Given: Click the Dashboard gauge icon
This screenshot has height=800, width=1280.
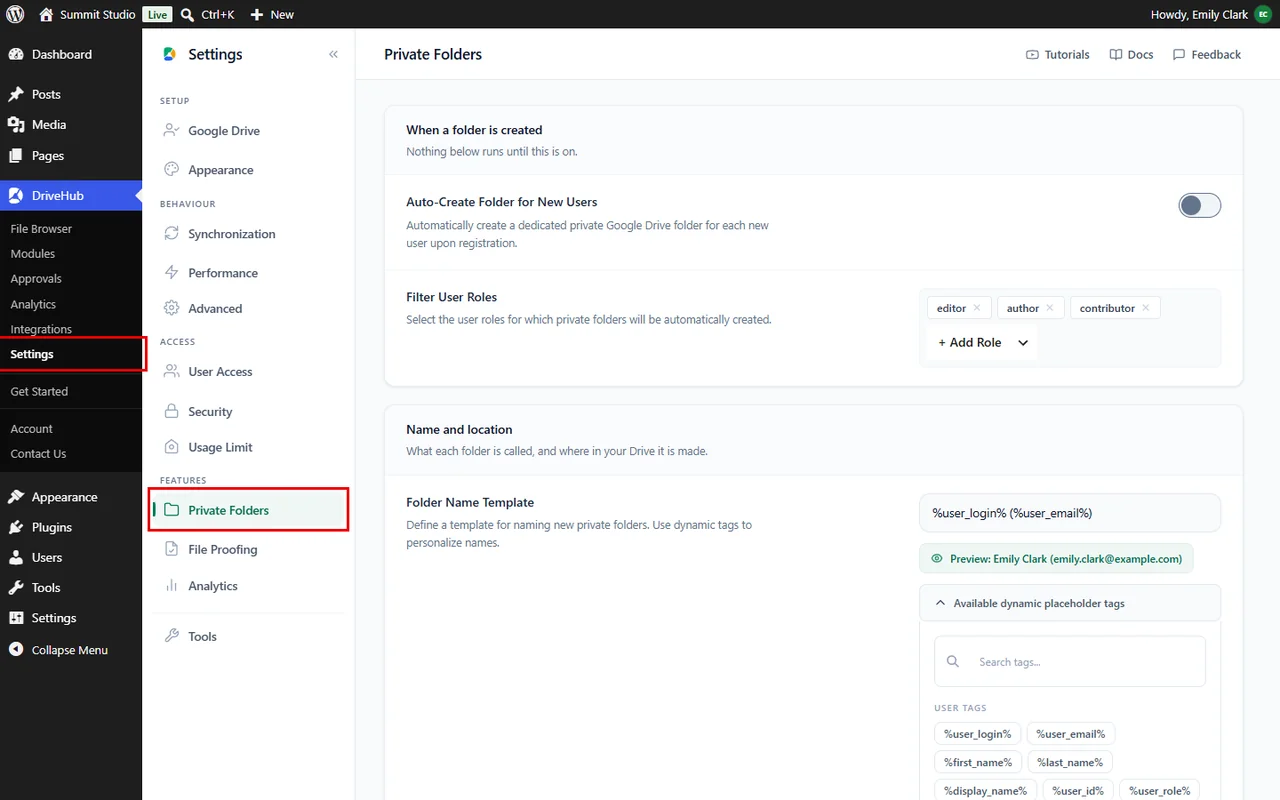Looking at the screenshot, I should coord(16,54).
